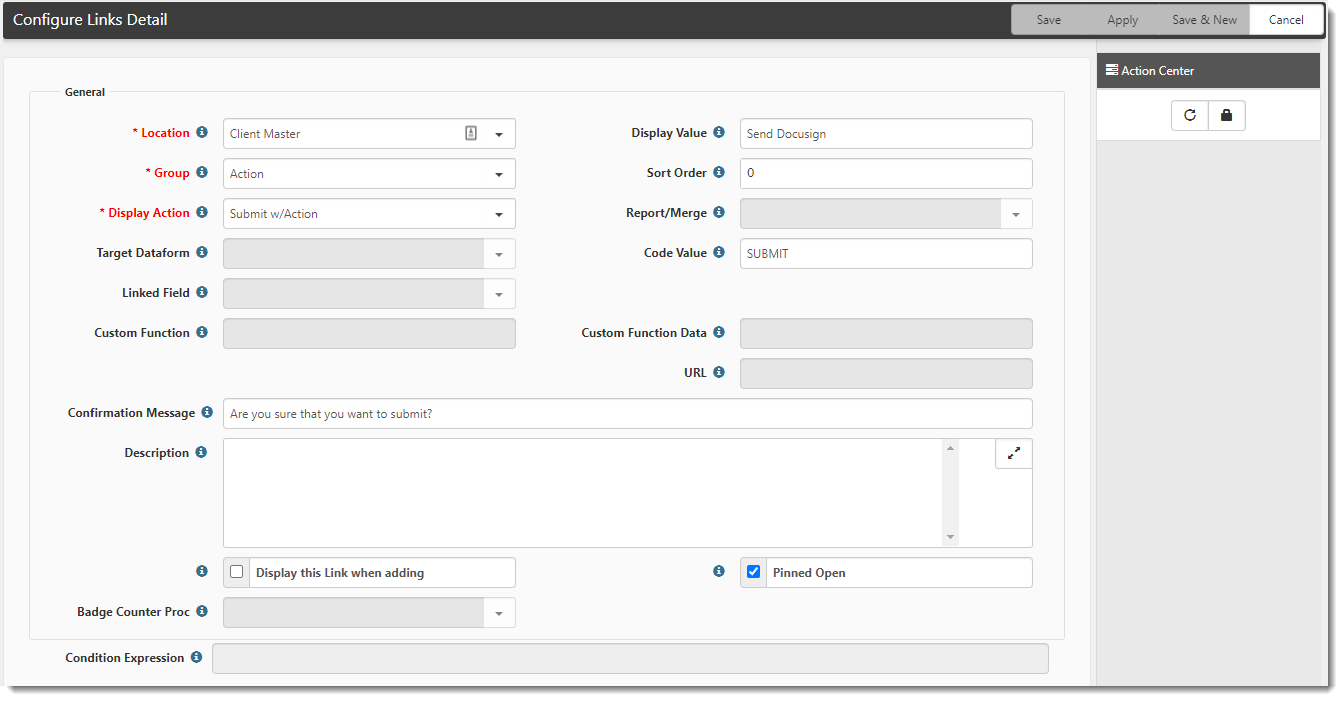
Task: Expand the Display Action dropdown
Action: (499, 214)
